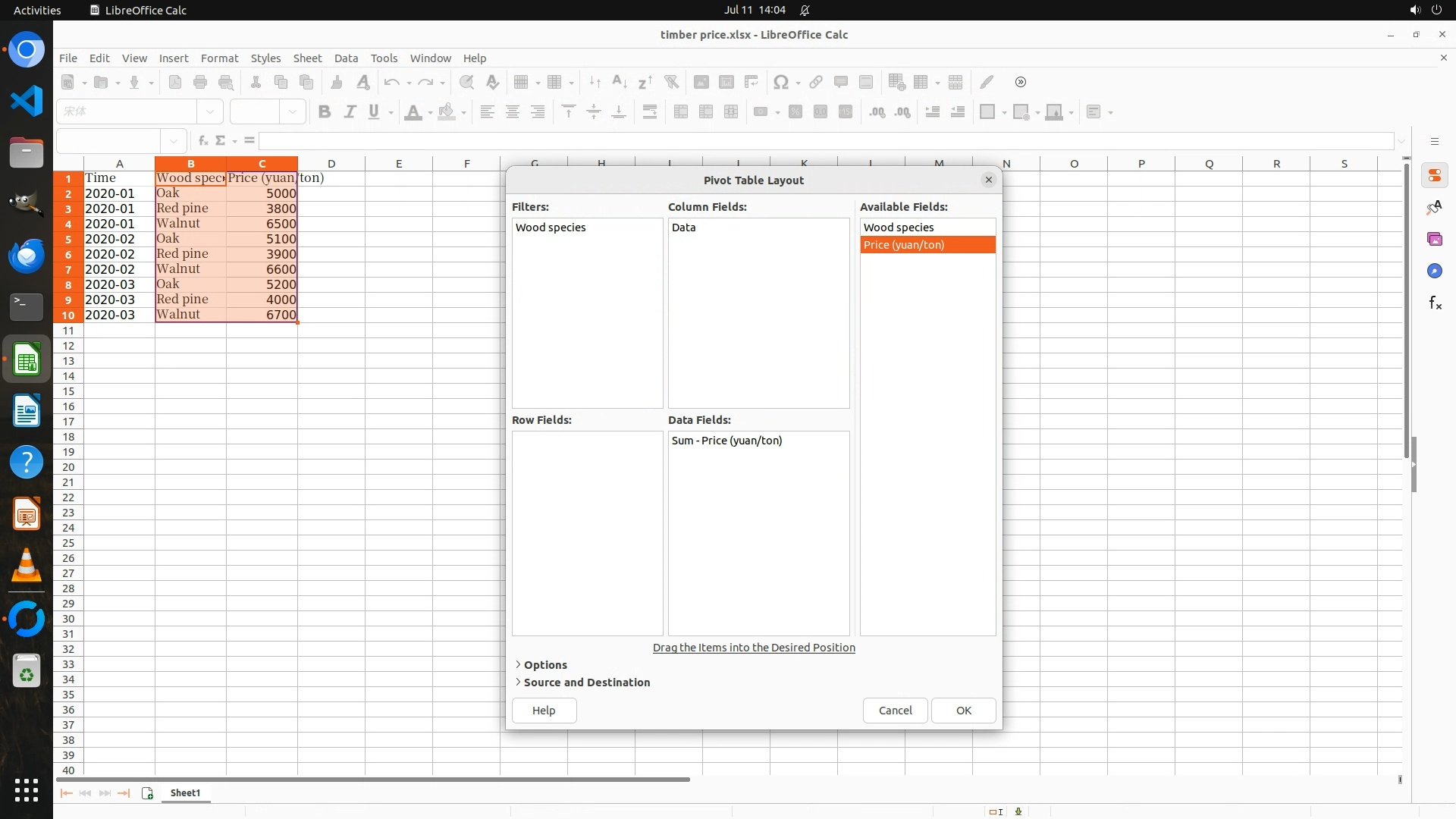Click the Function Wizard icon in formula bar

pos(202,141)
